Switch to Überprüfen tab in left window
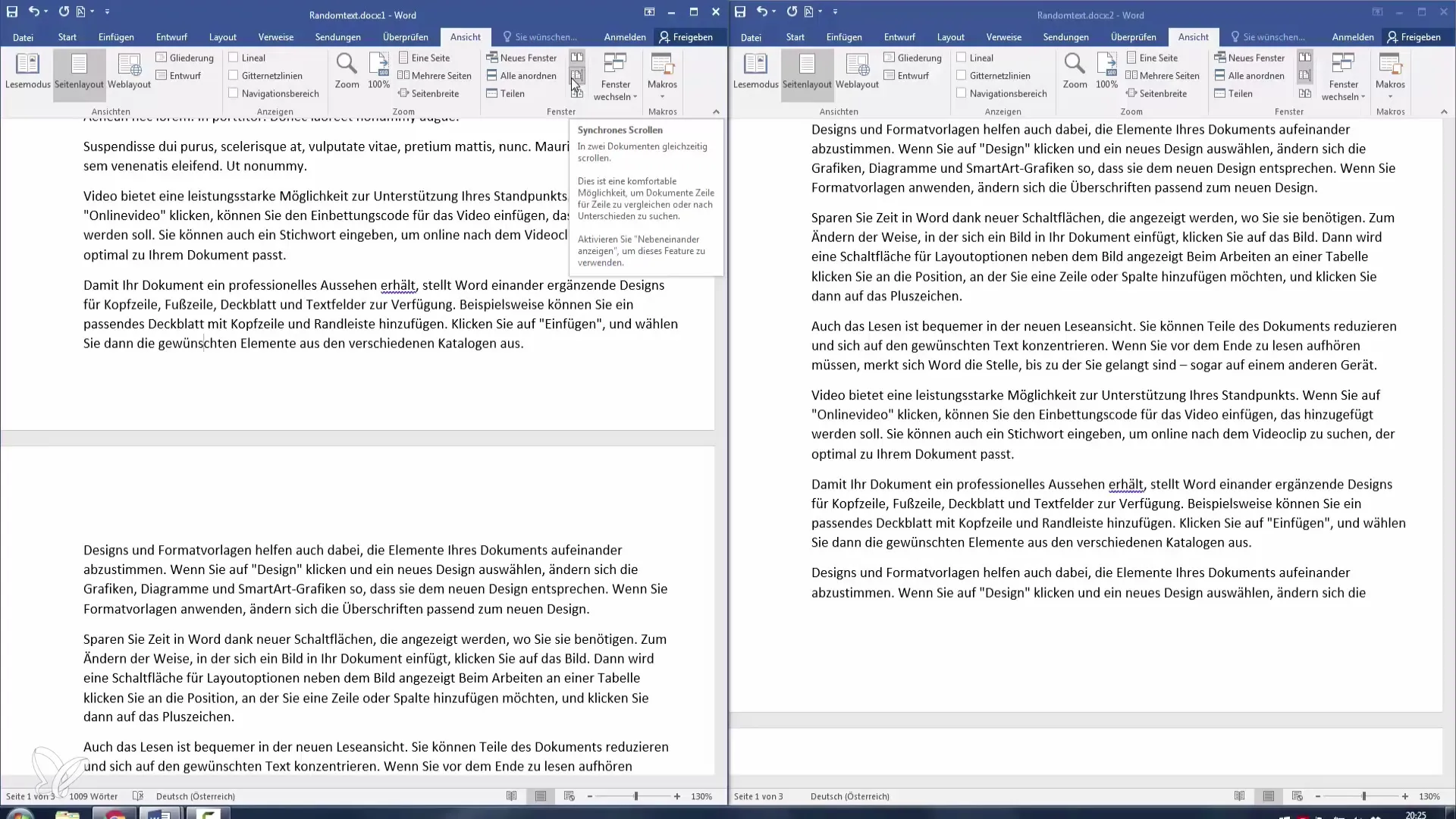Screen dimensions: 1456x819 tap(405, 37)
